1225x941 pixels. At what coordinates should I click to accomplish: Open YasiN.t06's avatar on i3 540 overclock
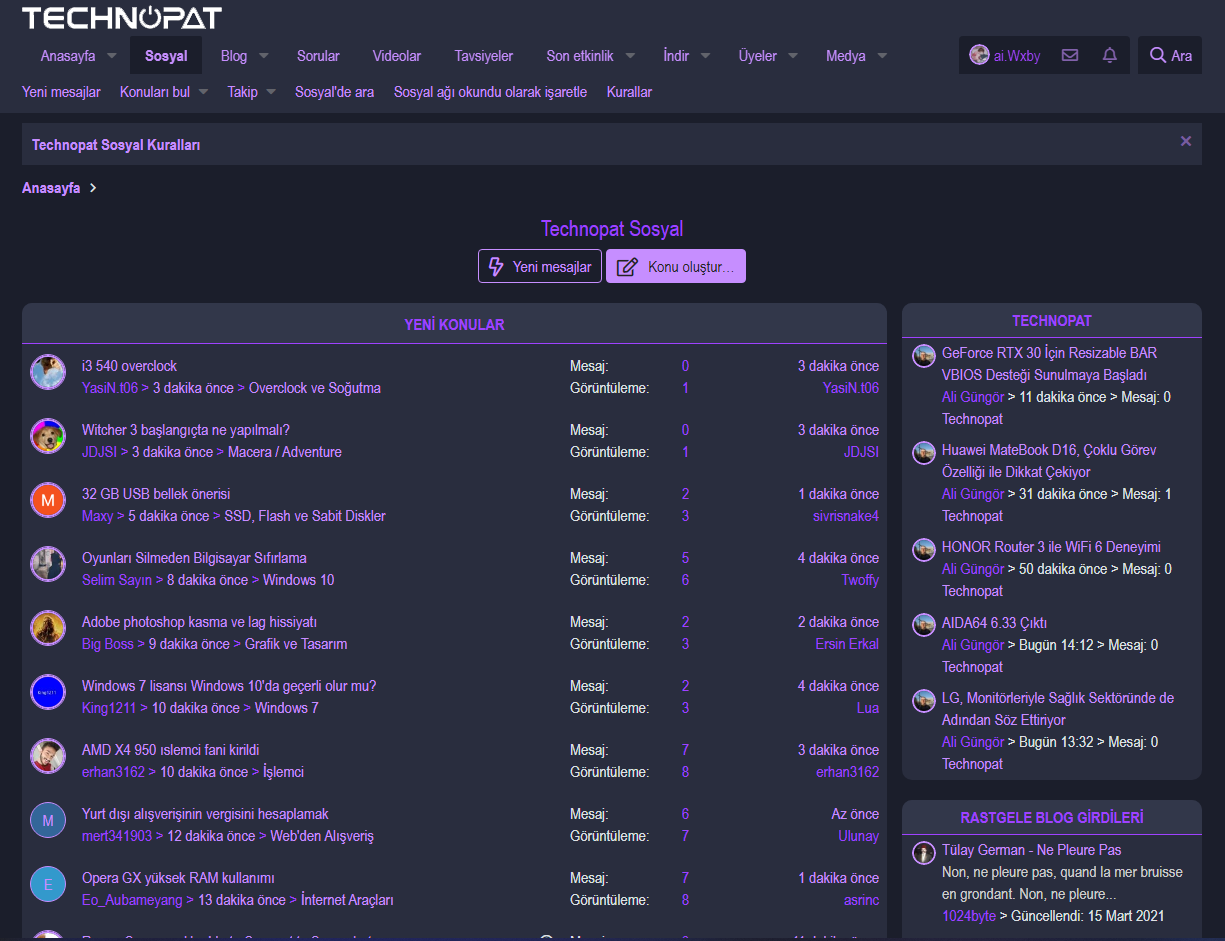pos(48,372)
